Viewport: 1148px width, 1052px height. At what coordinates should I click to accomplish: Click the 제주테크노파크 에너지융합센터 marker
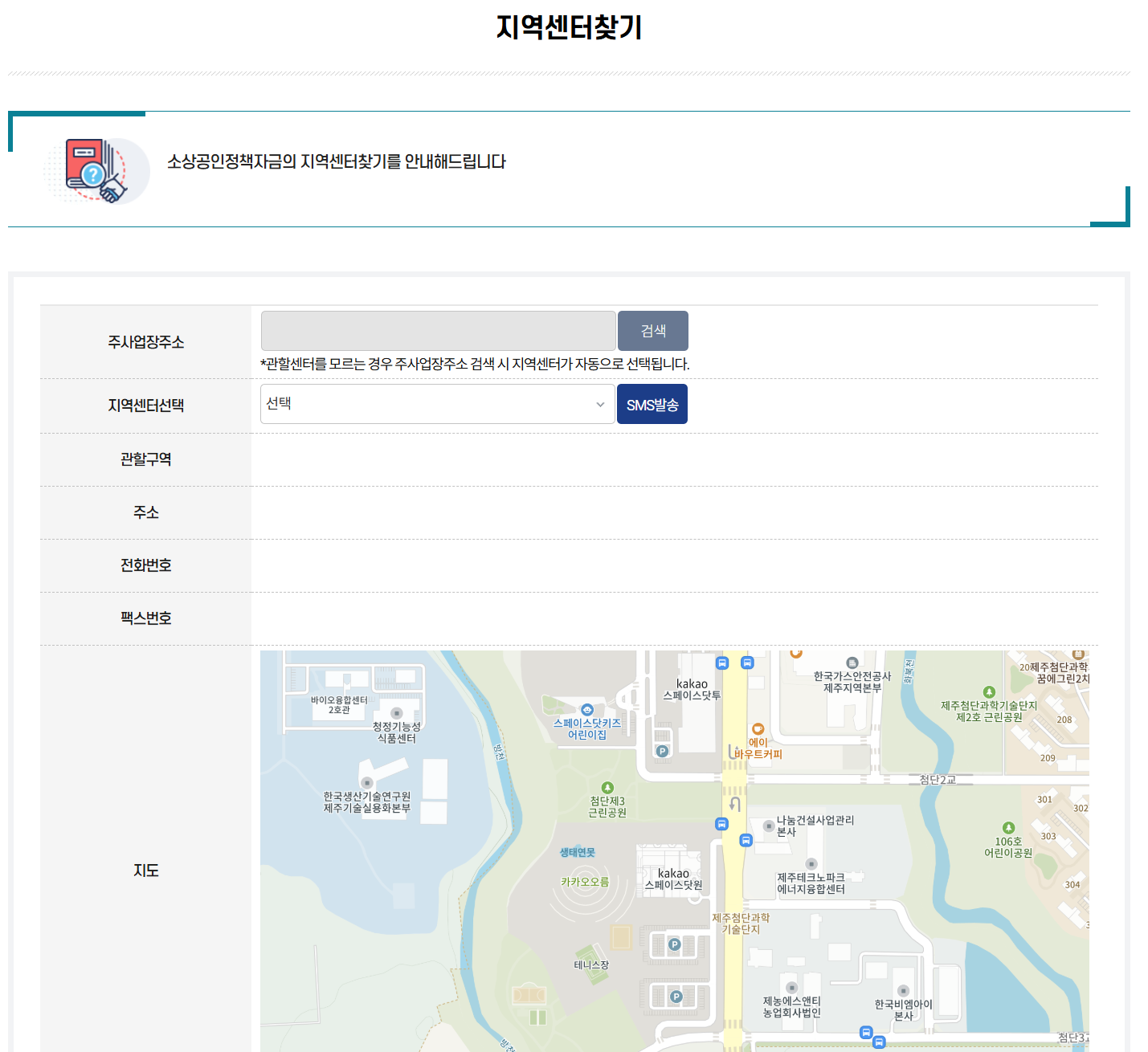[x=811, y=864]
